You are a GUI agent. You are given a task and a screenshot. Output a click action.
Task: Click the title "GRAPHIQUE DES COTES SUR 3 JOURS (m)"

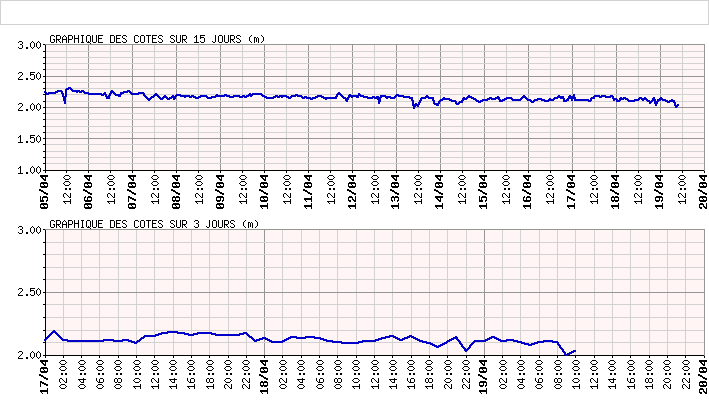coord(154,224)
